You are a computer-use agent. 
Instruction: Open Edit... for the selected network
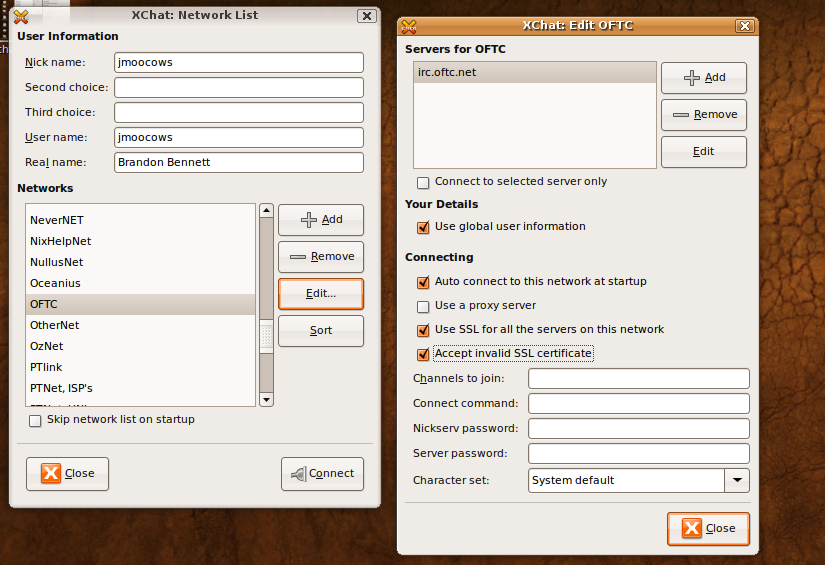(x=321, y=294)
